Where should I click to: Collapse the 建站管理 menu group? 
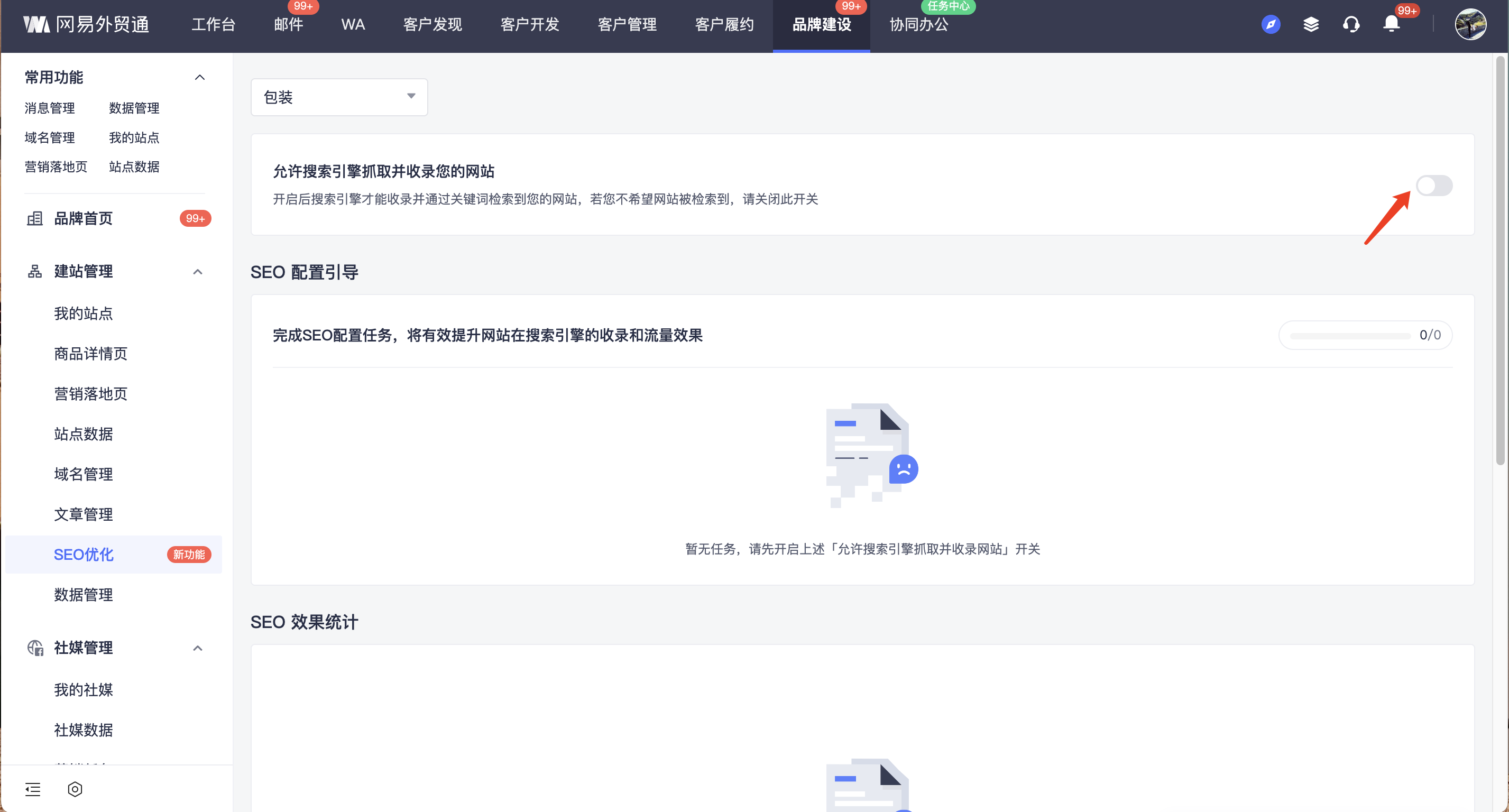tap(198, 272)
